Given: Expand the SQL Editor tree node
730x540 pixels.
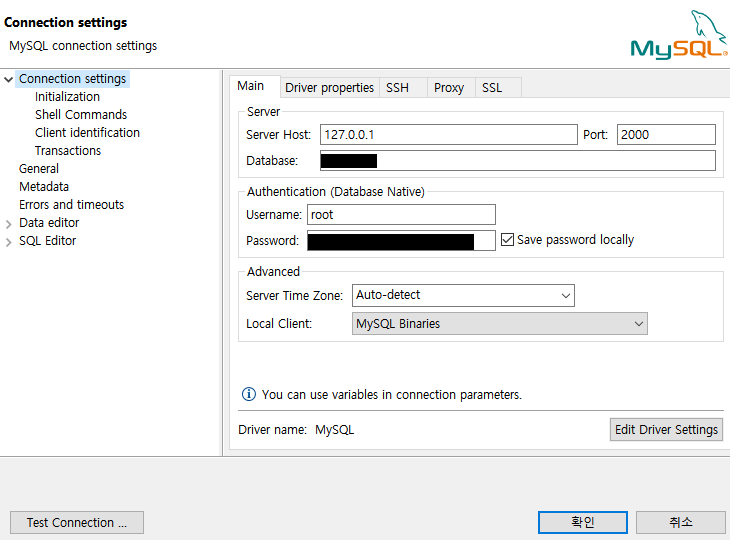Looking at the screenshot, I should click(8, 243).
